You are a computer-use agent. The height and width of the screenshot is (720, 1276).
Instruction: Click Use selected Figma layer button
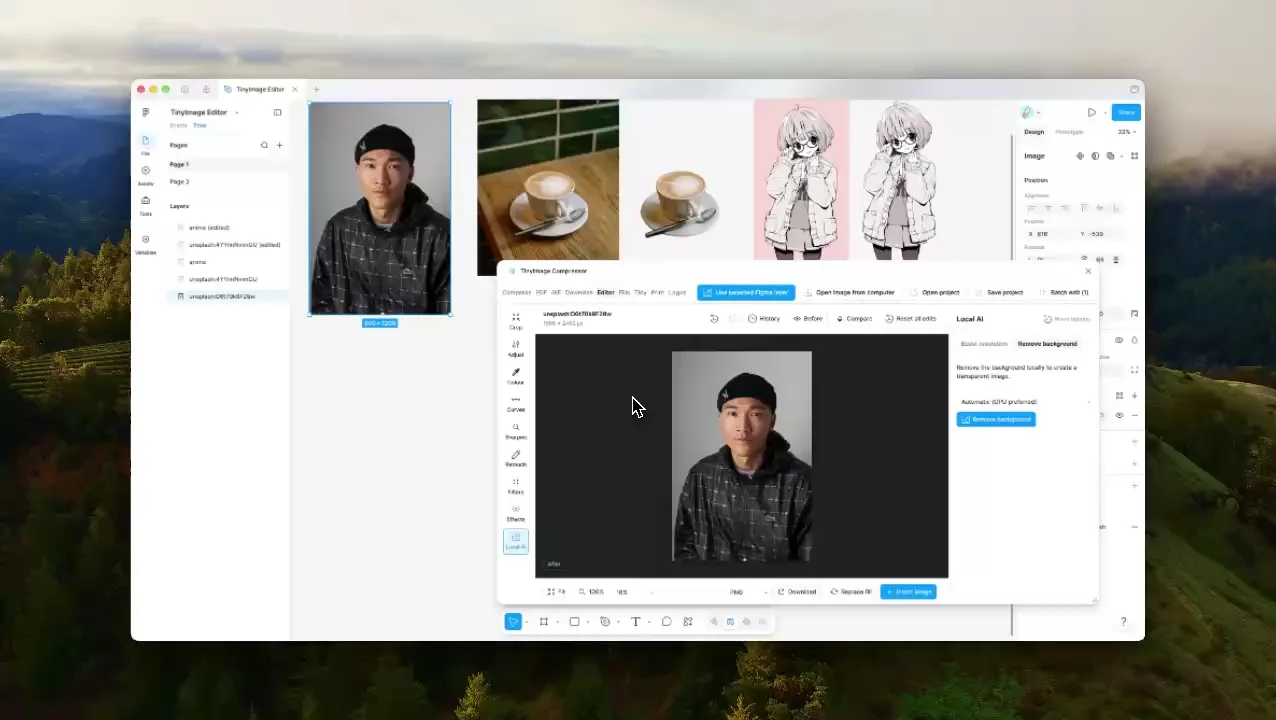[746, 293]
